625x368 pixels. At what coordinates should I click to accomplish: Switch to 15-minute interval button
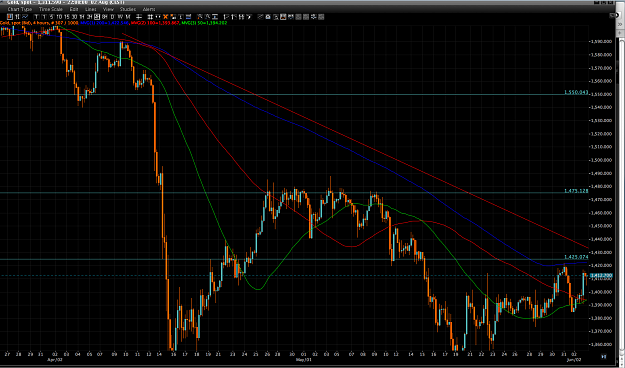coord(67,16)
